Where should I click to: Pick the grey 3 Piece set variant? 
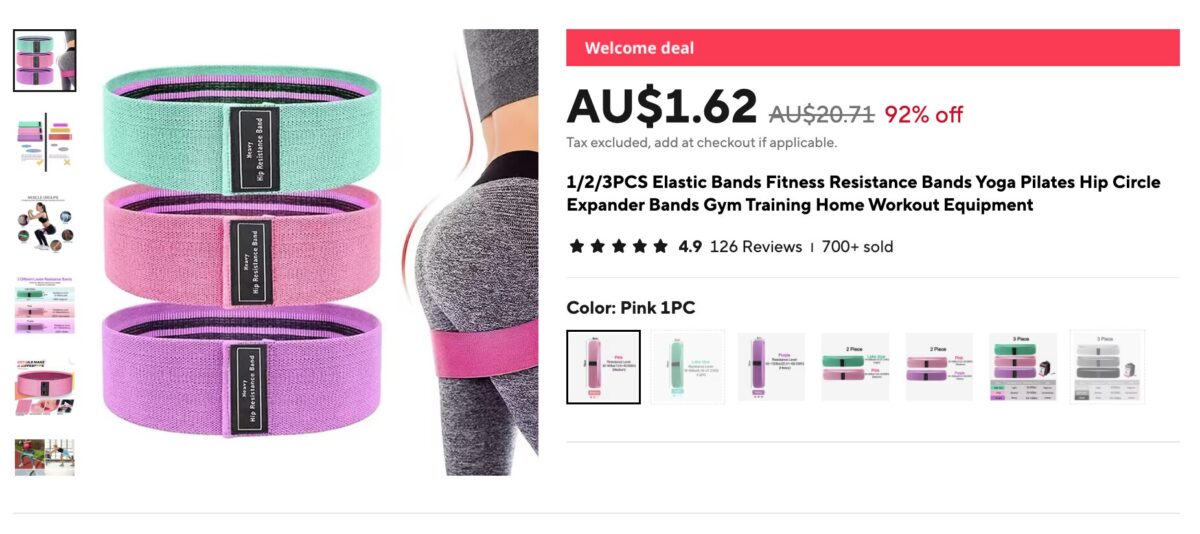[1107, 367]
